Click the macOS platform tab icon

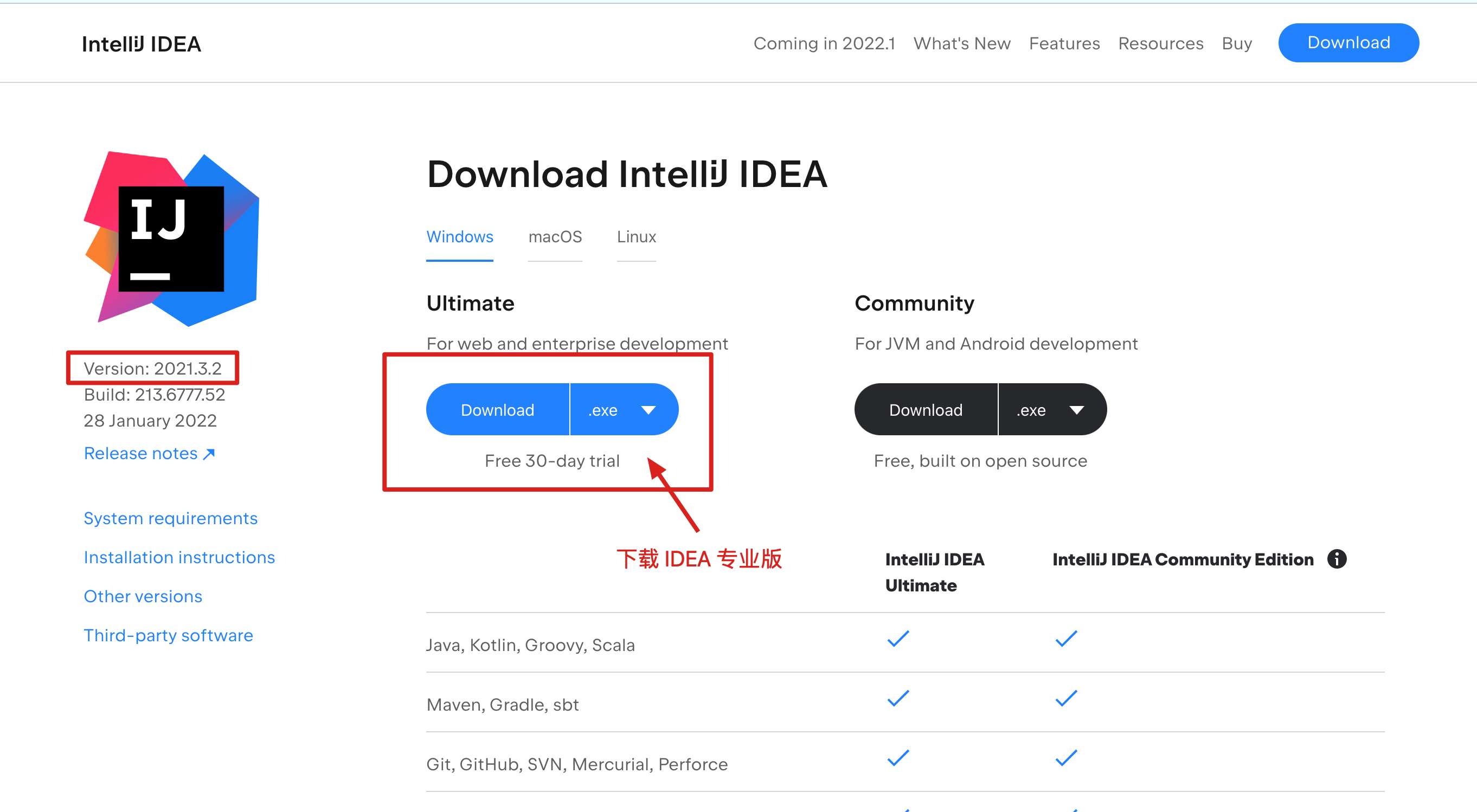tap(555, 237)
